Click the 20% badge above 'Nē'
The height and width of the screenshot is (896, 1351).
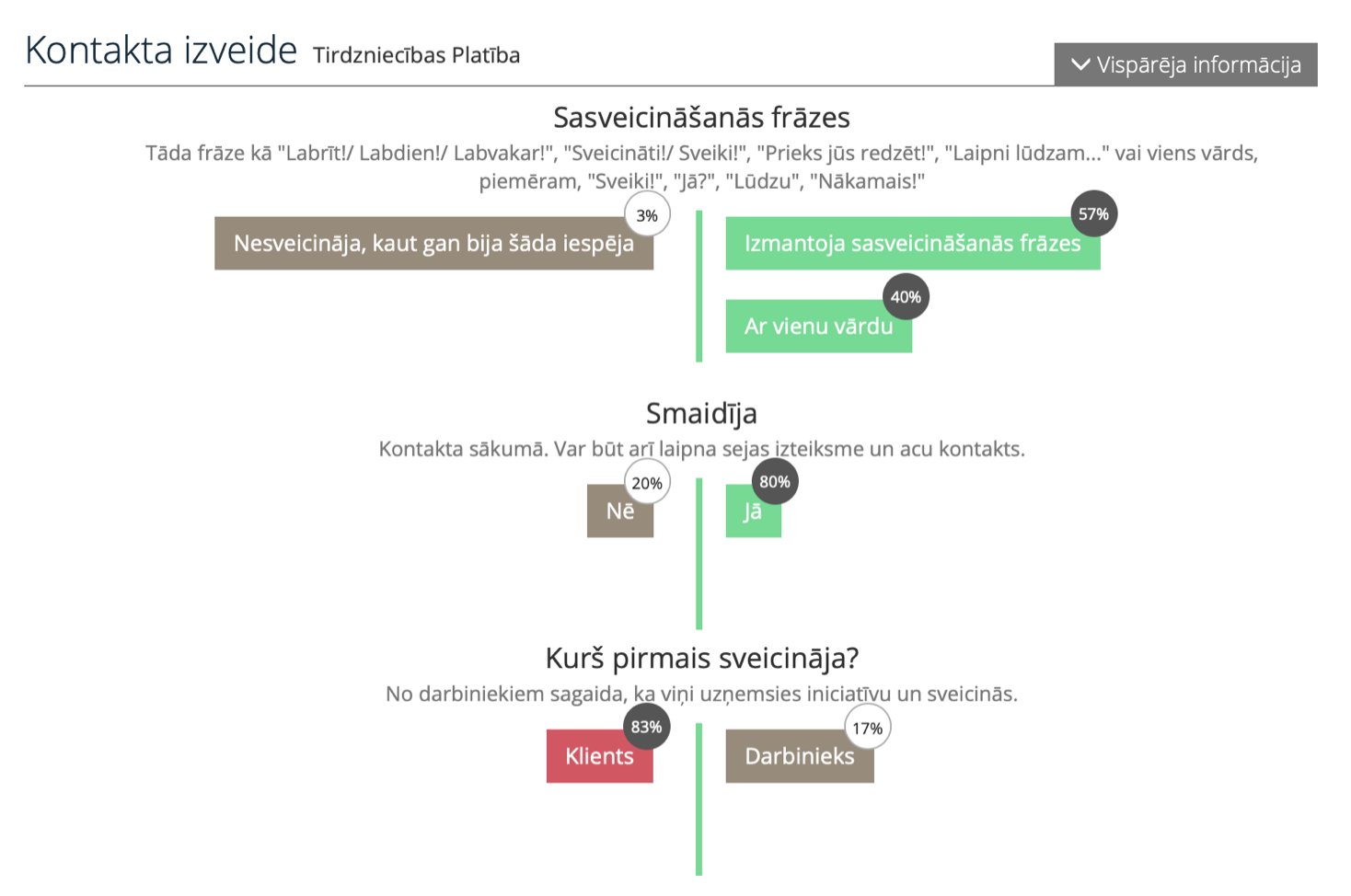click(647, 481)
